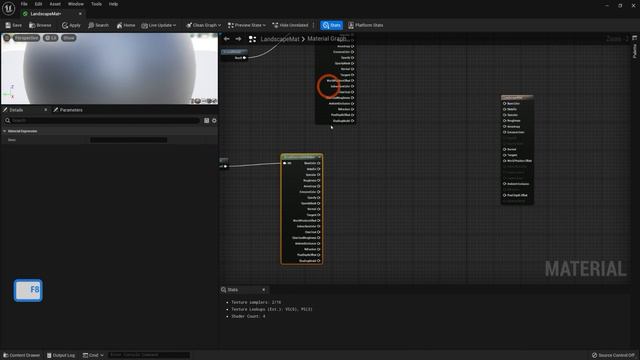
Task: Open the Output Log
Action: pyautogui.click(x=61, y=355)
